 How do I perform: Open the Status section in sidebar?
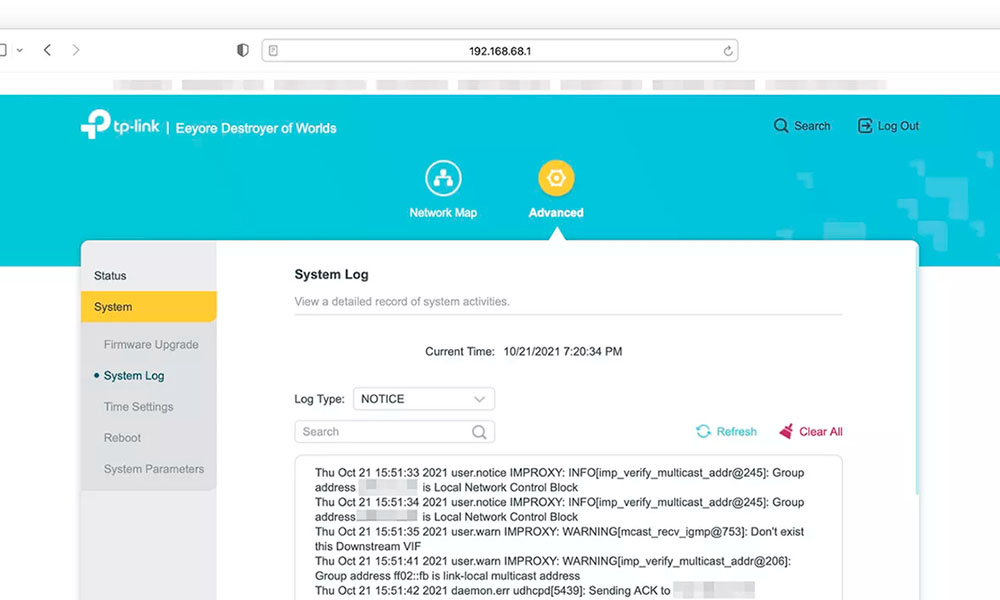110,276
